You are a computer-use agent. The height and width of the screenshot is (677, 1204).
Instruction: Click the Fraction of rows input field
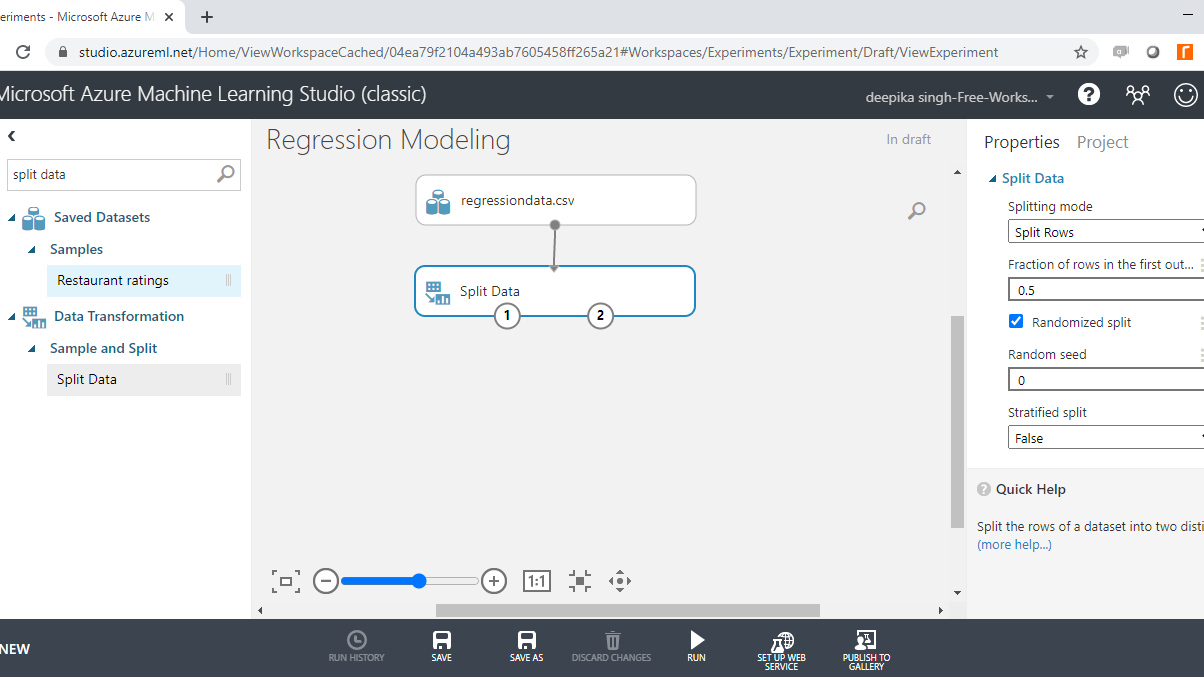[x=1106, y=290]
